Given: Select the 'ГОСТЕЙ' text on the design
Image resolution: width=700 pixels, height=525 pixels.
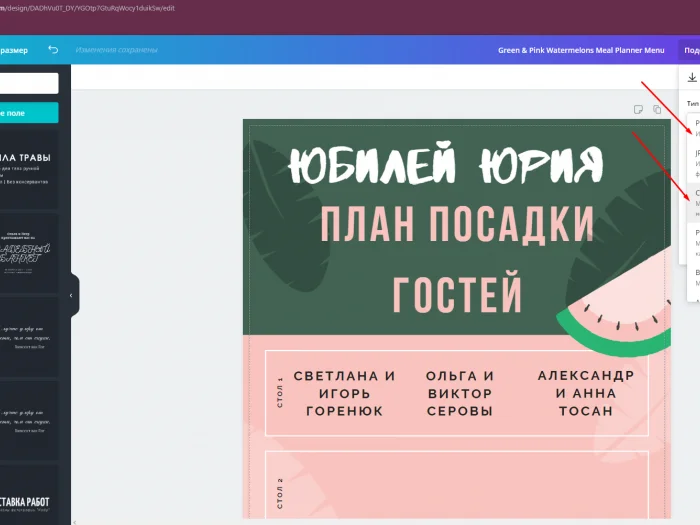Looking at the screenshot, I should 457,293.
